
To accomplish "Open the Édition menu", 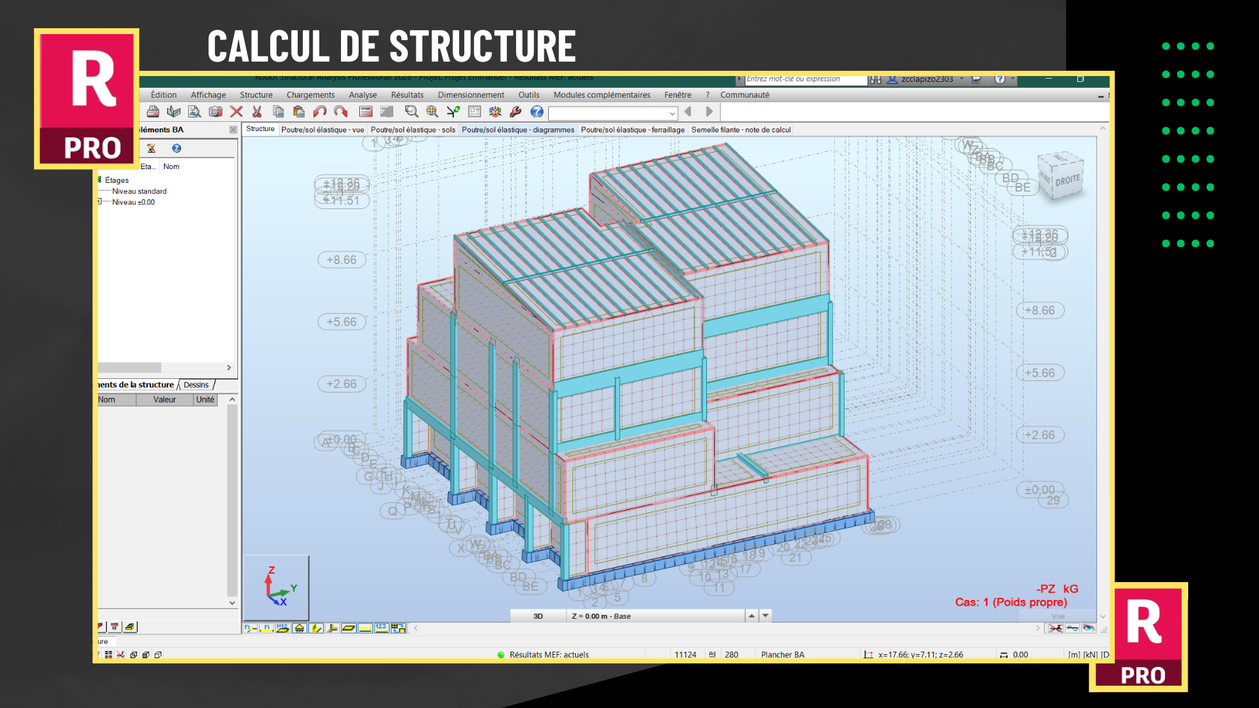I will (164, 95).
